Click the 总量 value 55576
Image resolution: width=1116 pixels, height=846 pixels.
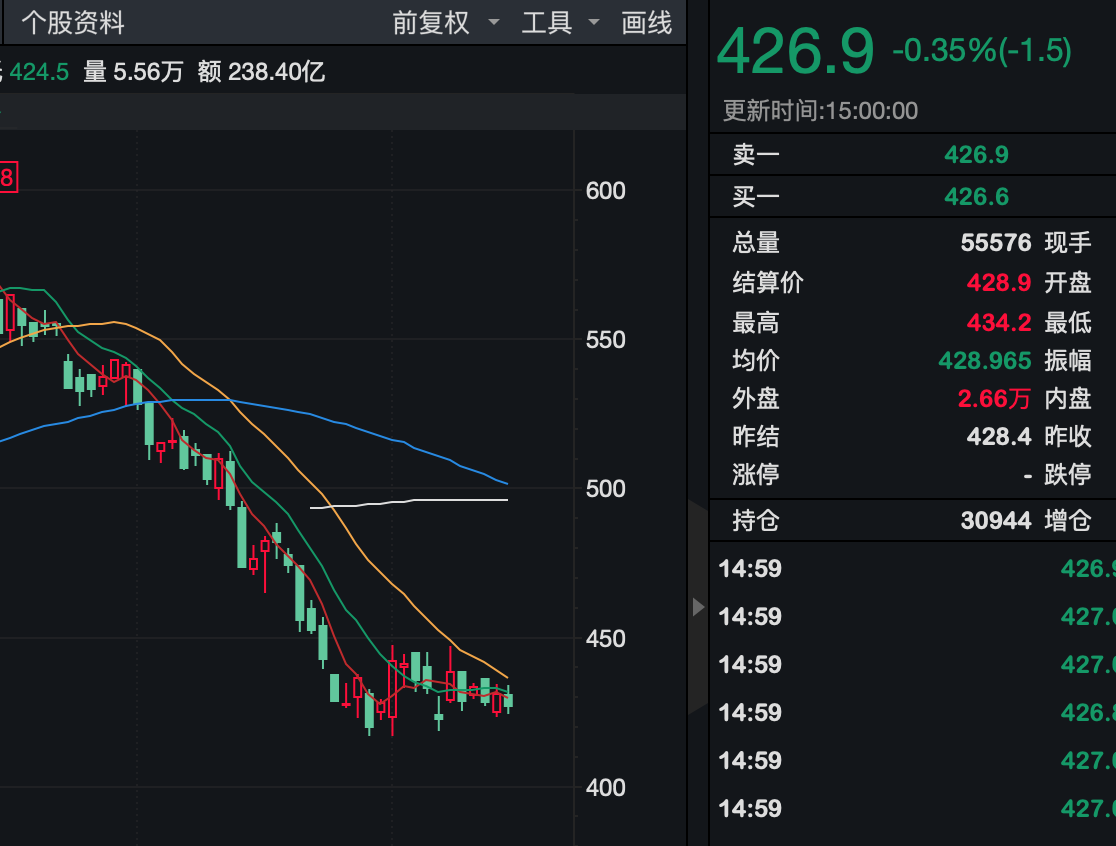996,243
